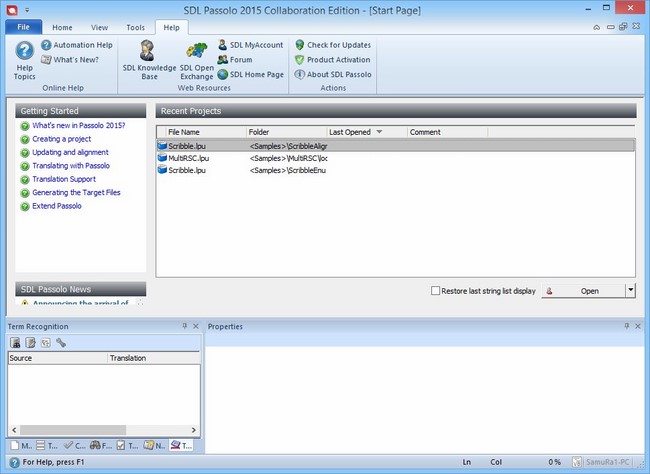Open What's new in Passolo 2015? link
The height and width of the screenshot is (474, 650).
79,125
